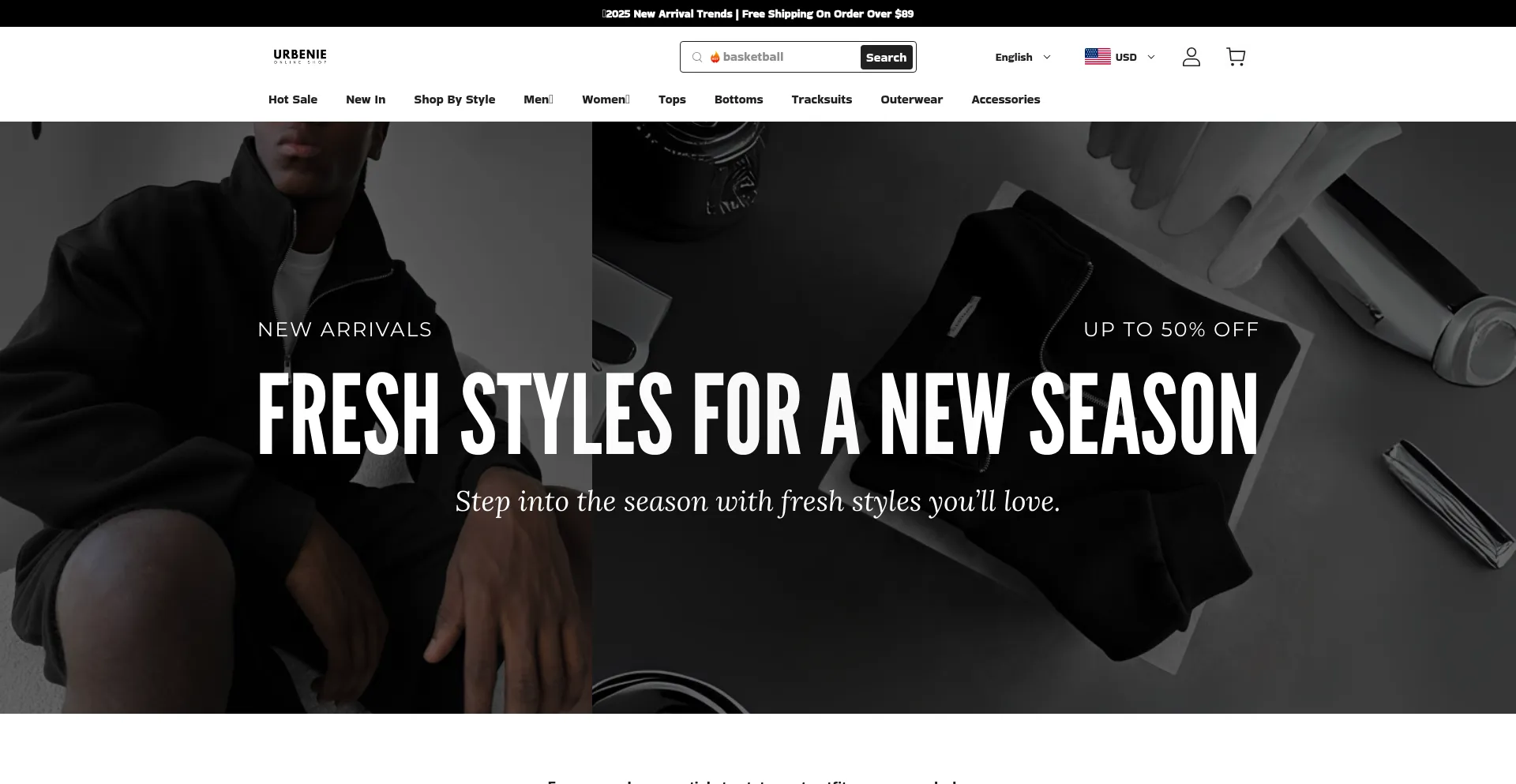The width and height of the screenshot is (1516, 784).
Task: Select the Tracksuits category
Action: tap(822, 99)
